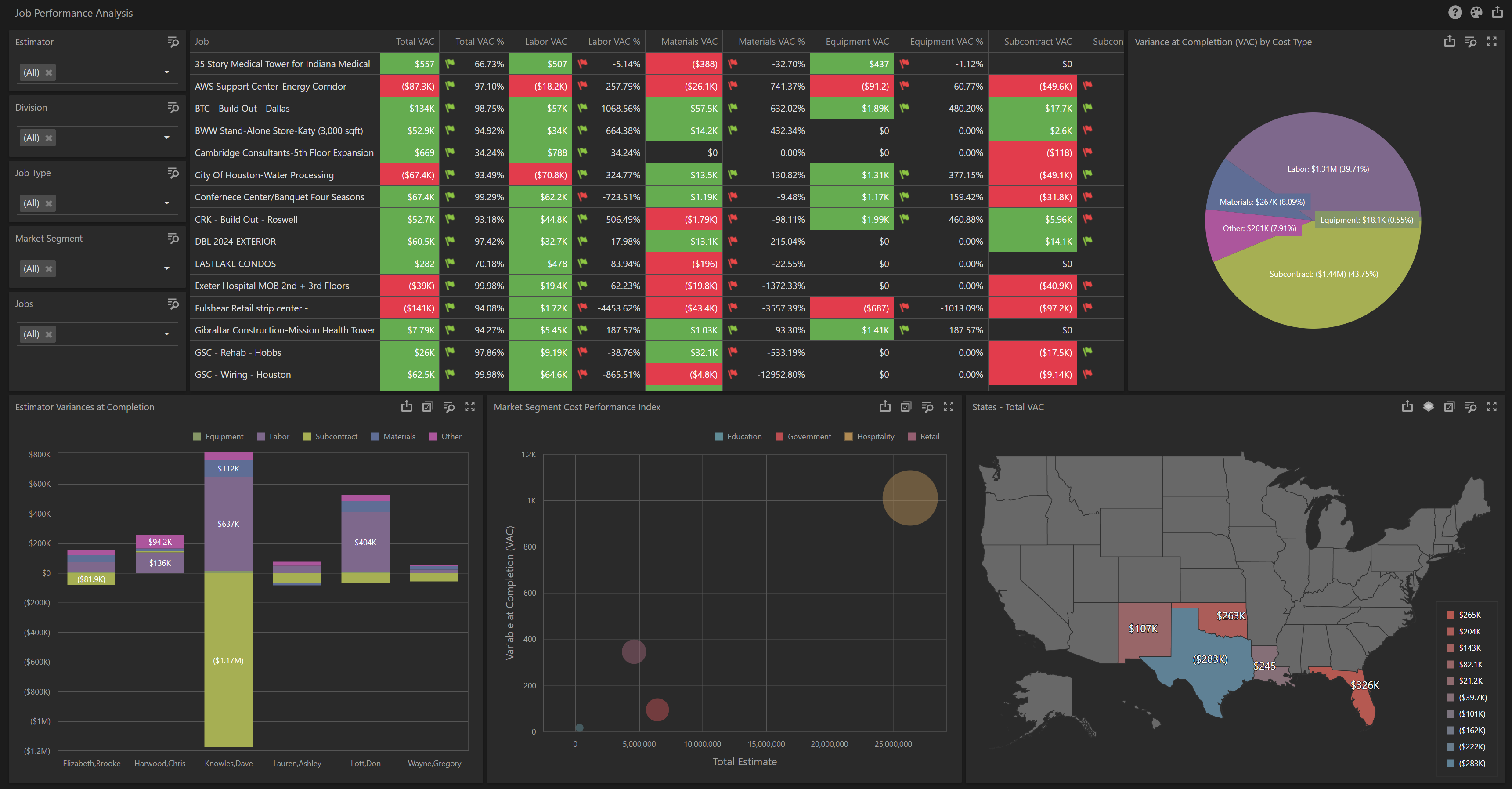Remove the (All) tag from Division filter
The height and width of the screenshot is (789, 1512).
click(x=49, y=138)
